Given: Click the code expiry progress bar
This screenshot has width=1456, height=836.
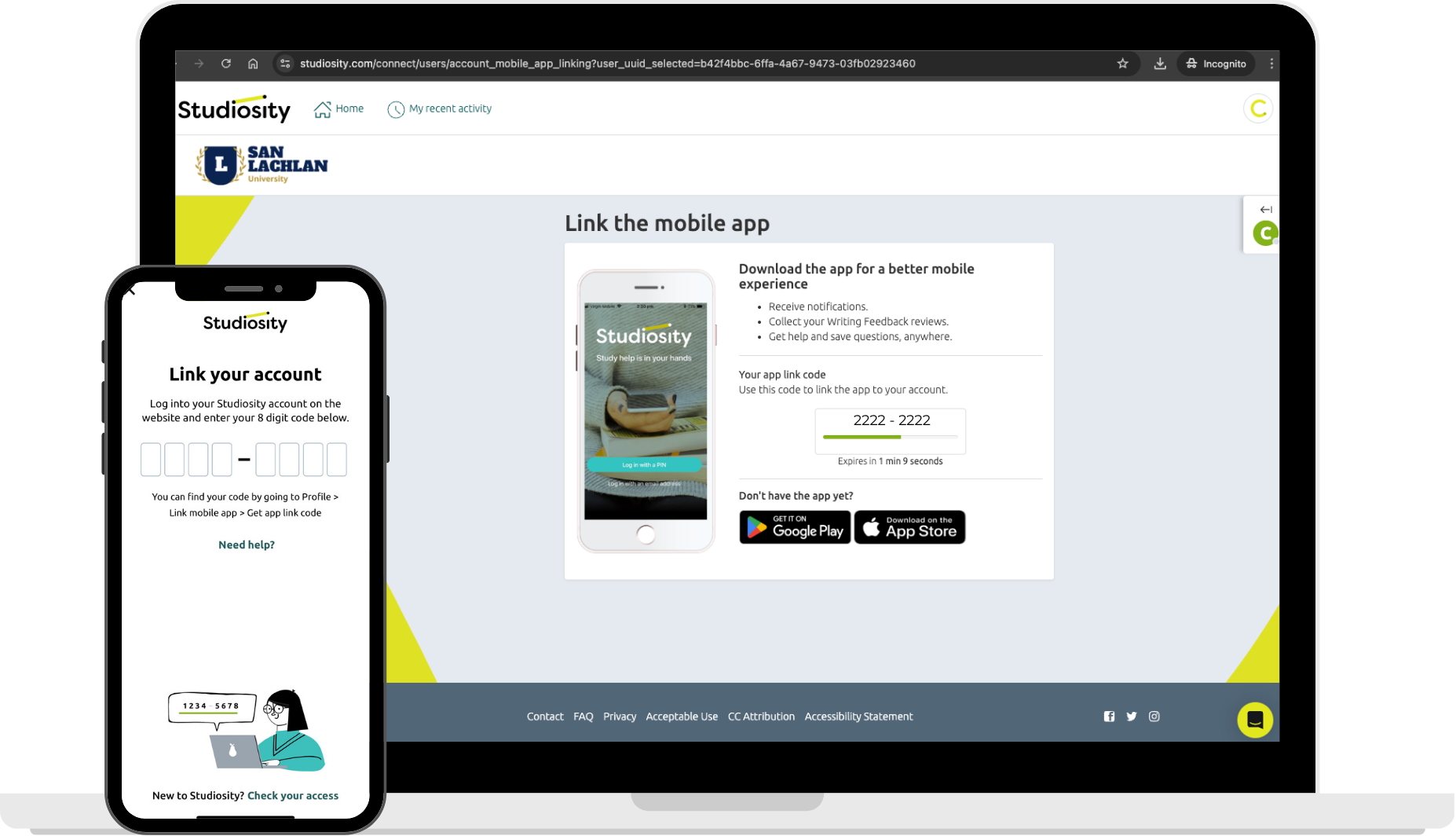Looking at the screenshot, I should click(x=890, y=438).
